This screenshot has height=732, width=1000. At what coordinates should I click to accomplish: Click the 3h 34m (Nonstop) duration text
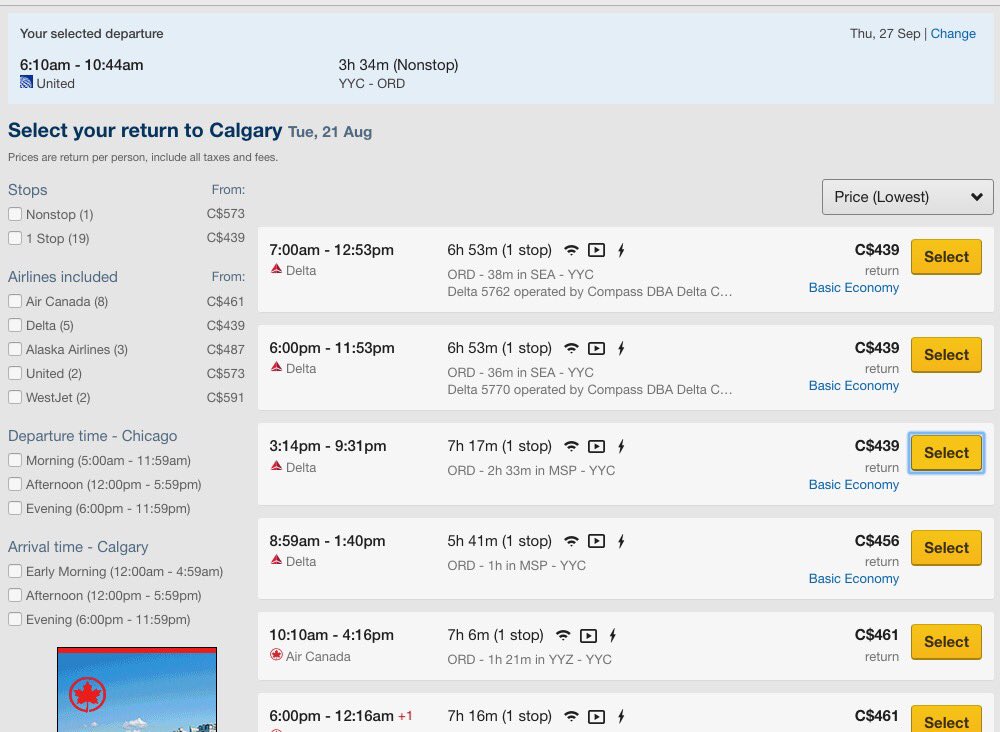point(398,65)
